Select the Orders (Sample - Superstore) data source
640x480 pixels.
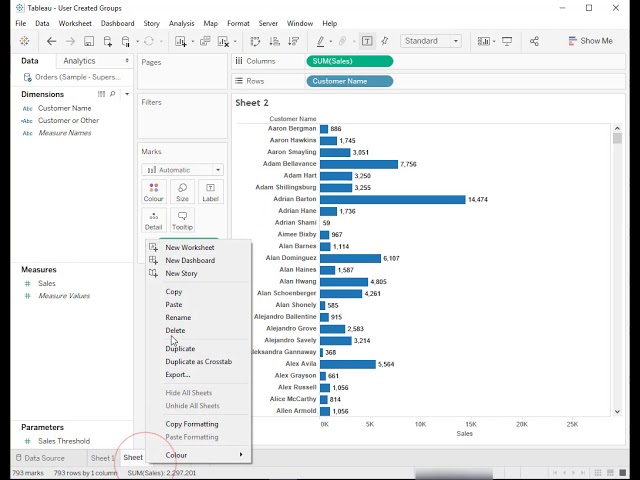[x=72, y=77]
